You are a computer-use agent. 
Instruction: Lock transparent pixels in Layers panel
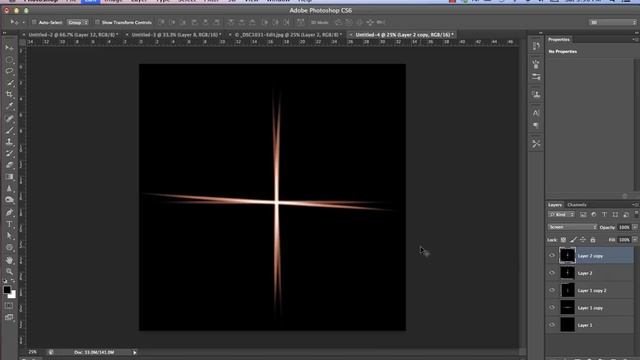tap(563, 240)
